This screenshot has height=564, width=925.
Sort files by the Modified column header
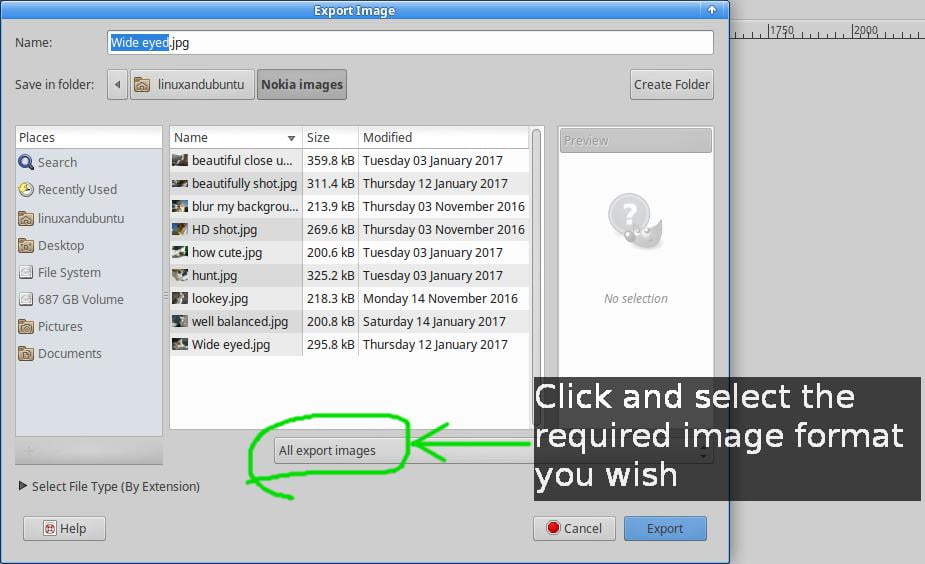(443, 137)
